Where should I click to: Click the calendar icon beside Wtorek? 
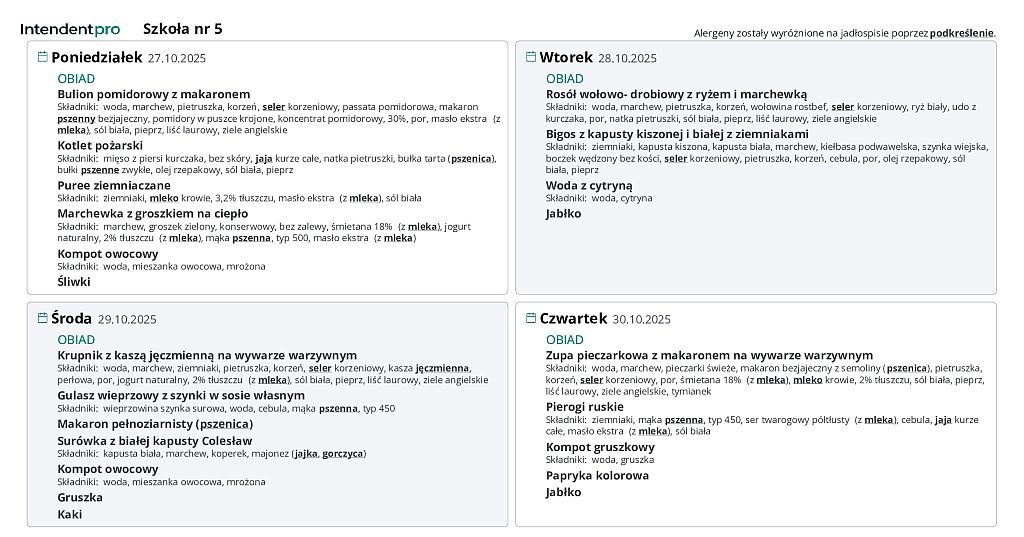click(x=531, y=57)
